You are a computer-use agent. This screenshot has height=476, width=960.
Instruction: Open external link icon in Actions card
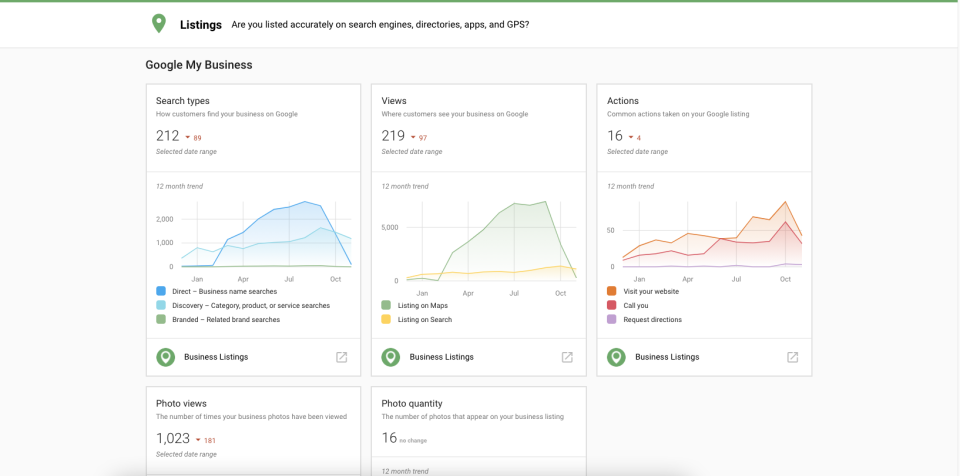pos(792,357)
